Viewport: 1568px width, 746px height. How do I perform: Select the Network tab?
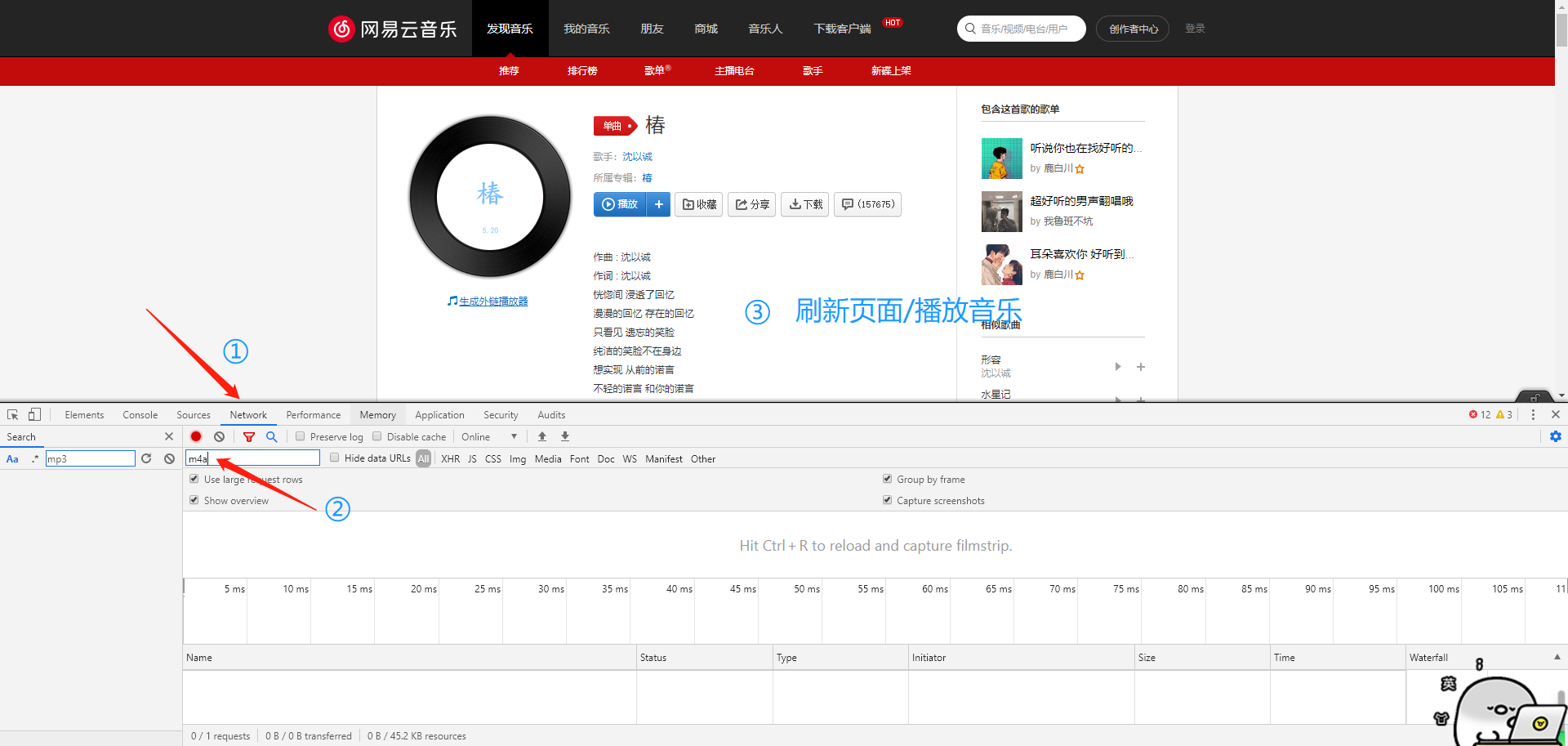point(248,414)
